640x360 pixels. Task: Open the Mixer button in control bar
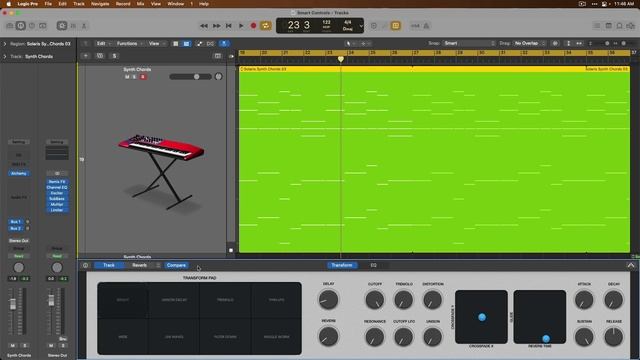(73, 26)
